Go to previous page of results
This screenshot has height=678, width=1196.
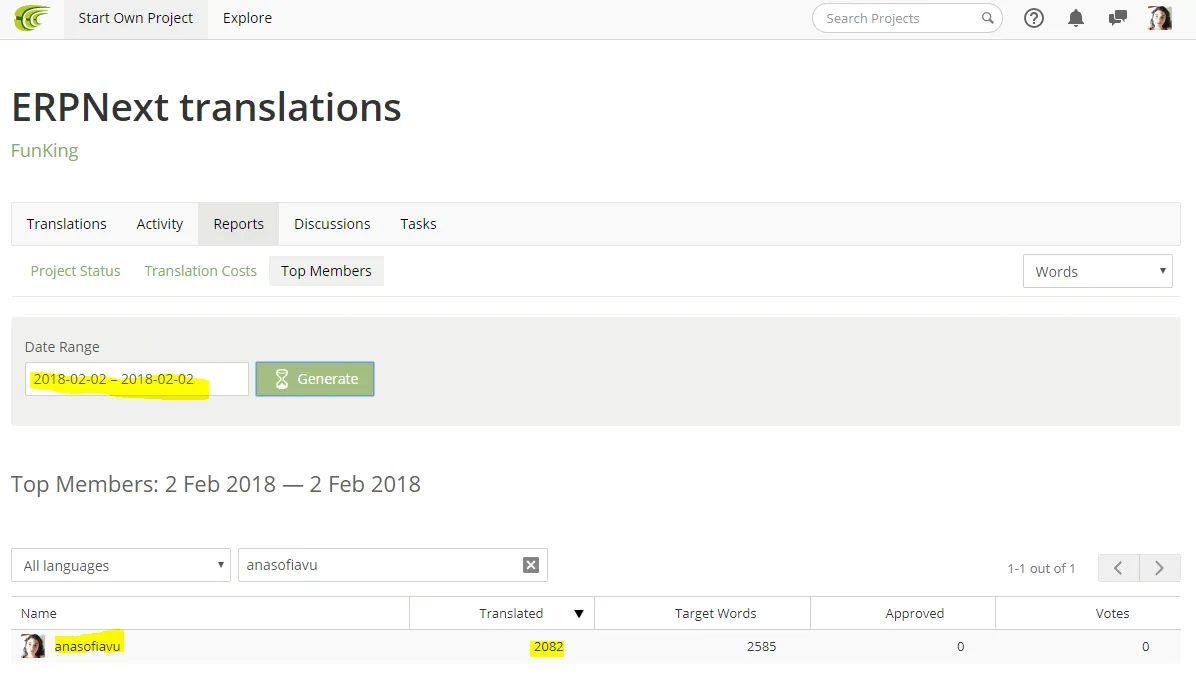1118,568
